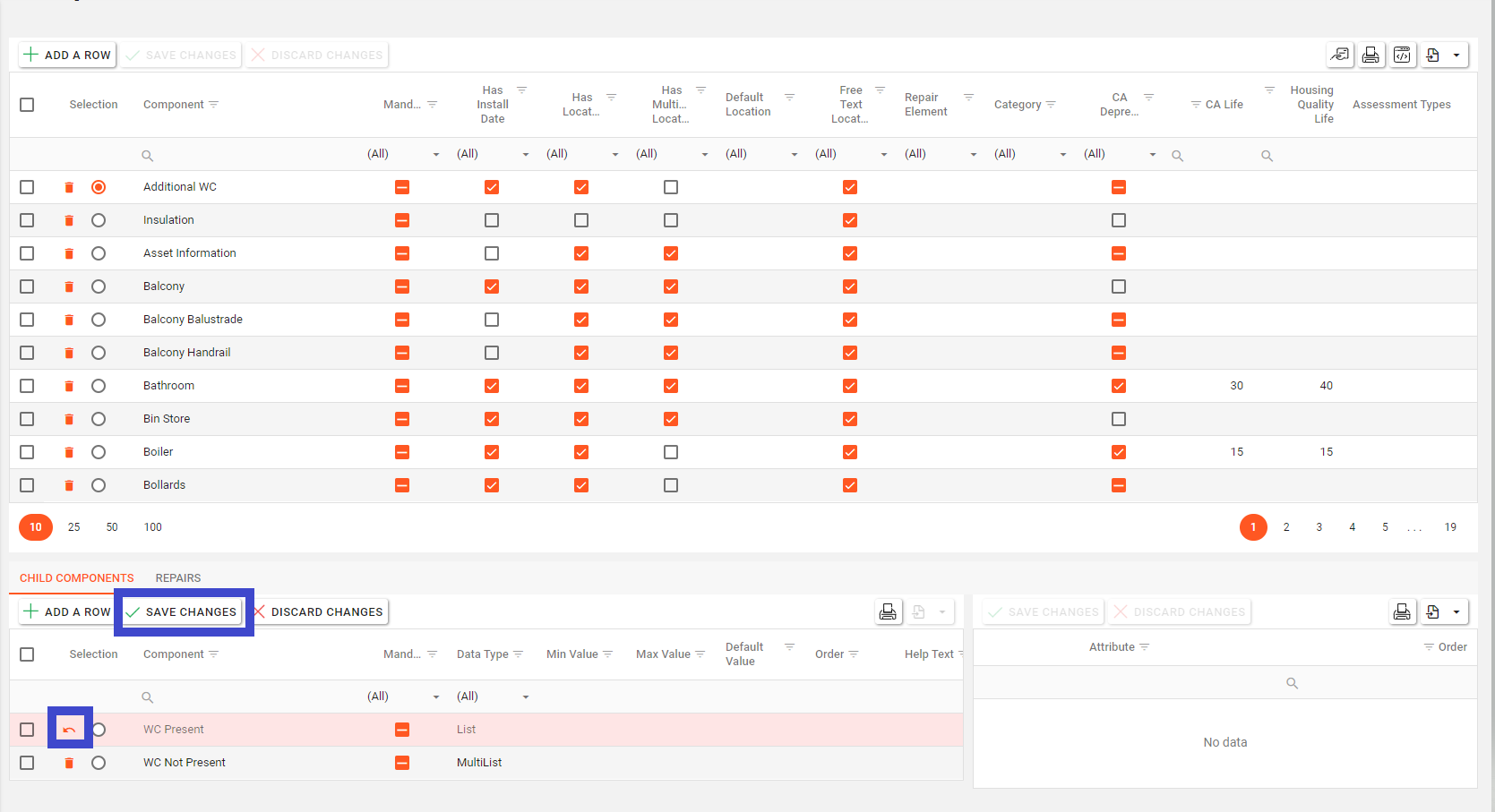Viewport: 1495px width, 812px height.
Task: Select the Insulation row radio button
Action: 99,220
